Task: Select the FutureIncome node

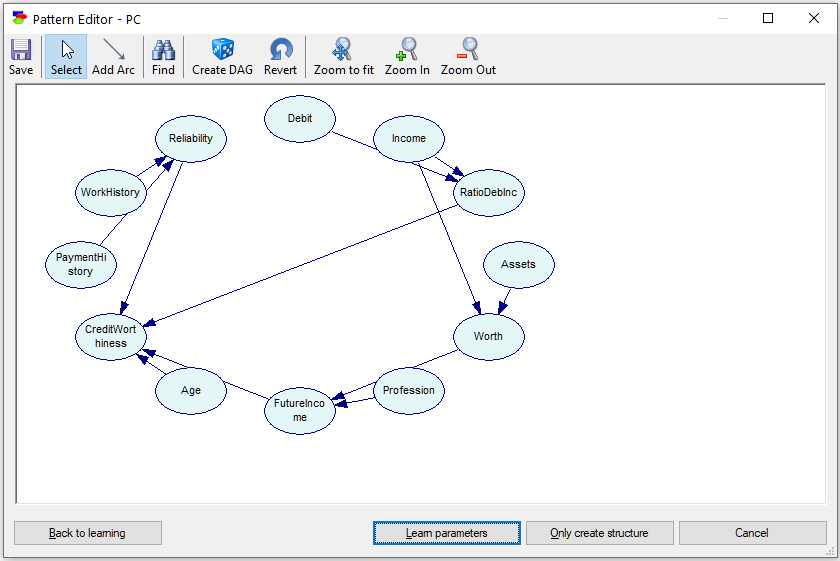Action: tap(300, 410)
